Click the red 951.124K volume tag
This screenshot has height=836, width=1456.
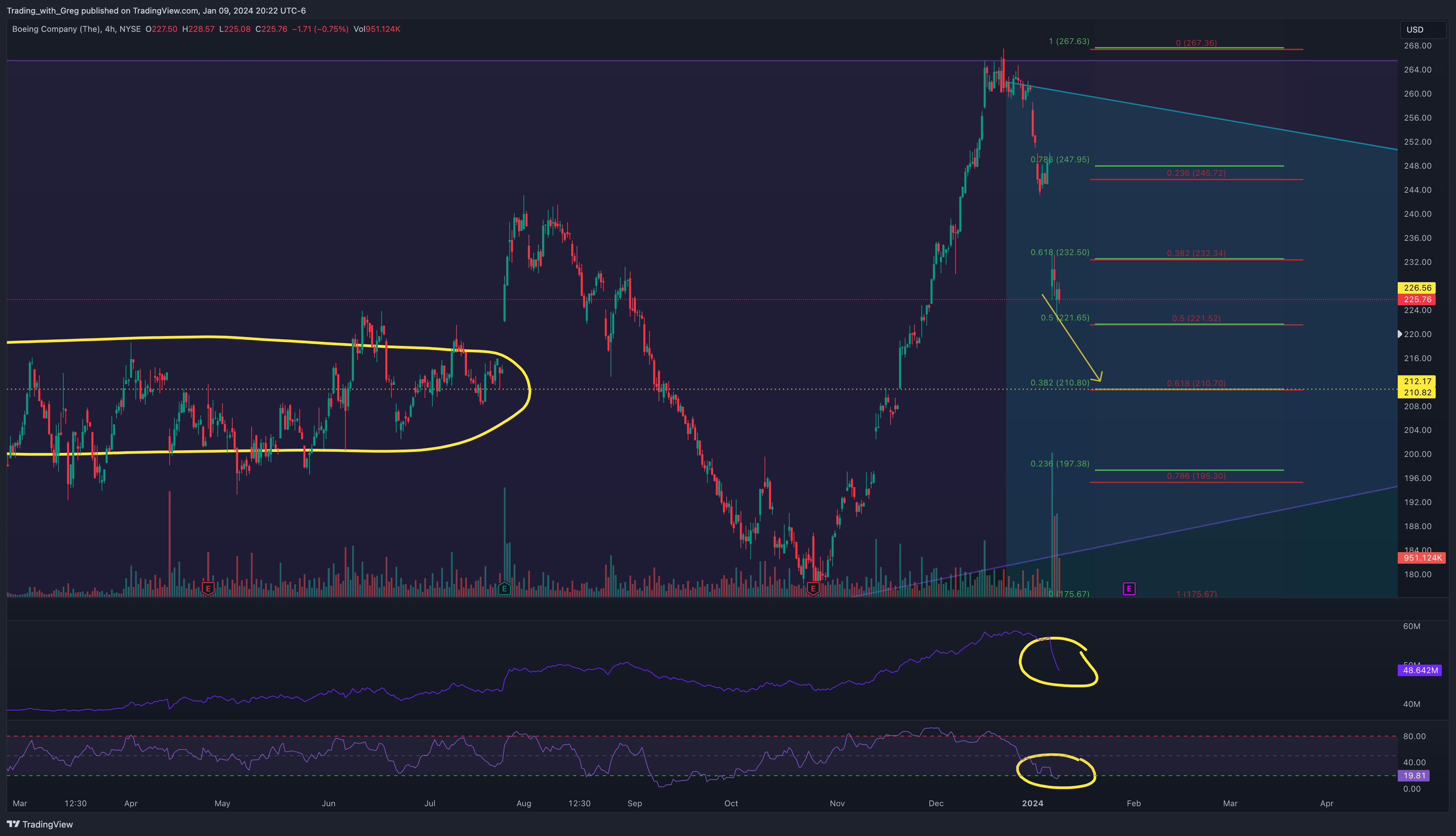coord(1421,558)
